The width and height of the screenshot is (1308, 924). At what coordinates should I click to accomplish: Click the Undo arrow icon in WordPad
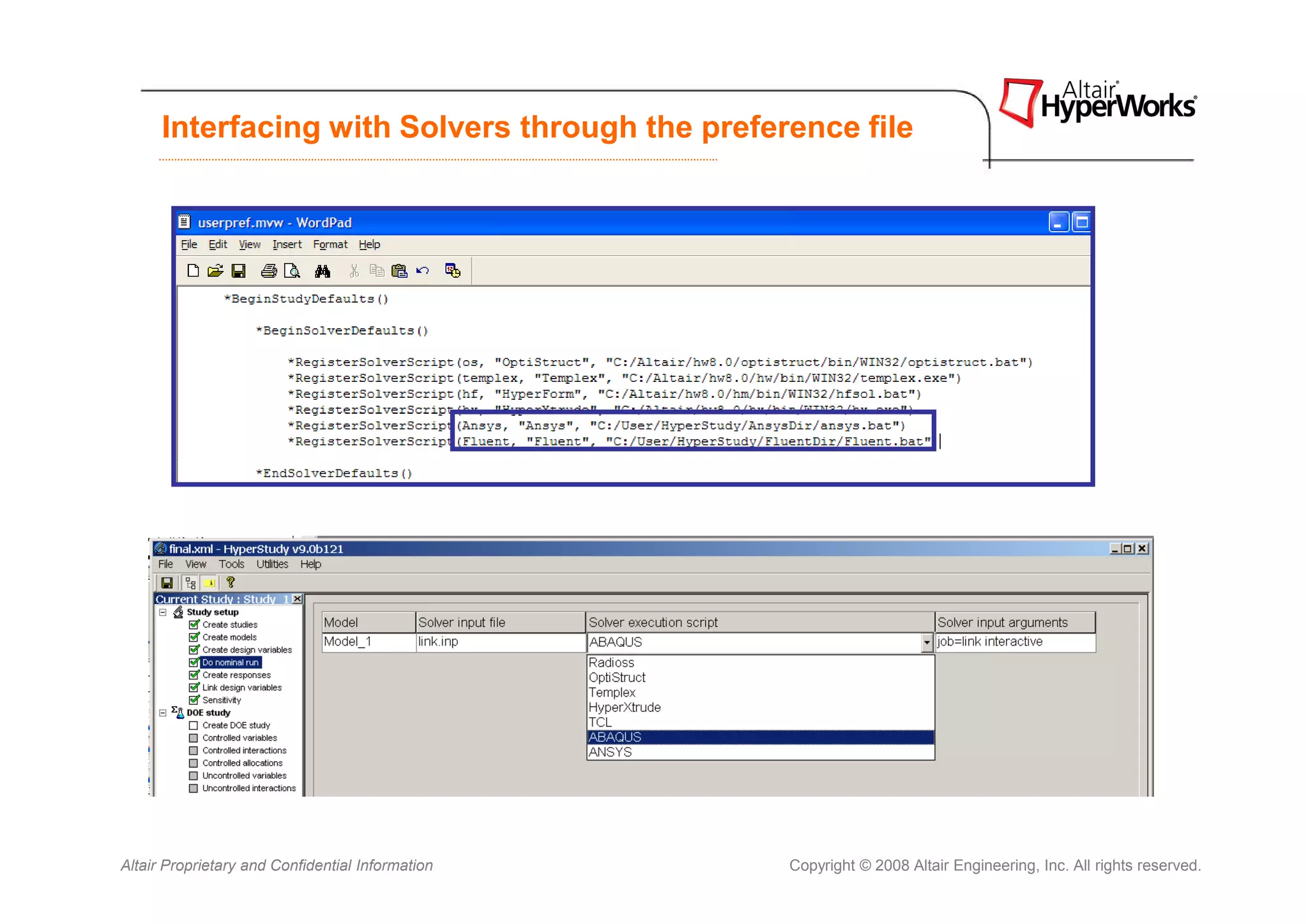[x=422, y=271]
